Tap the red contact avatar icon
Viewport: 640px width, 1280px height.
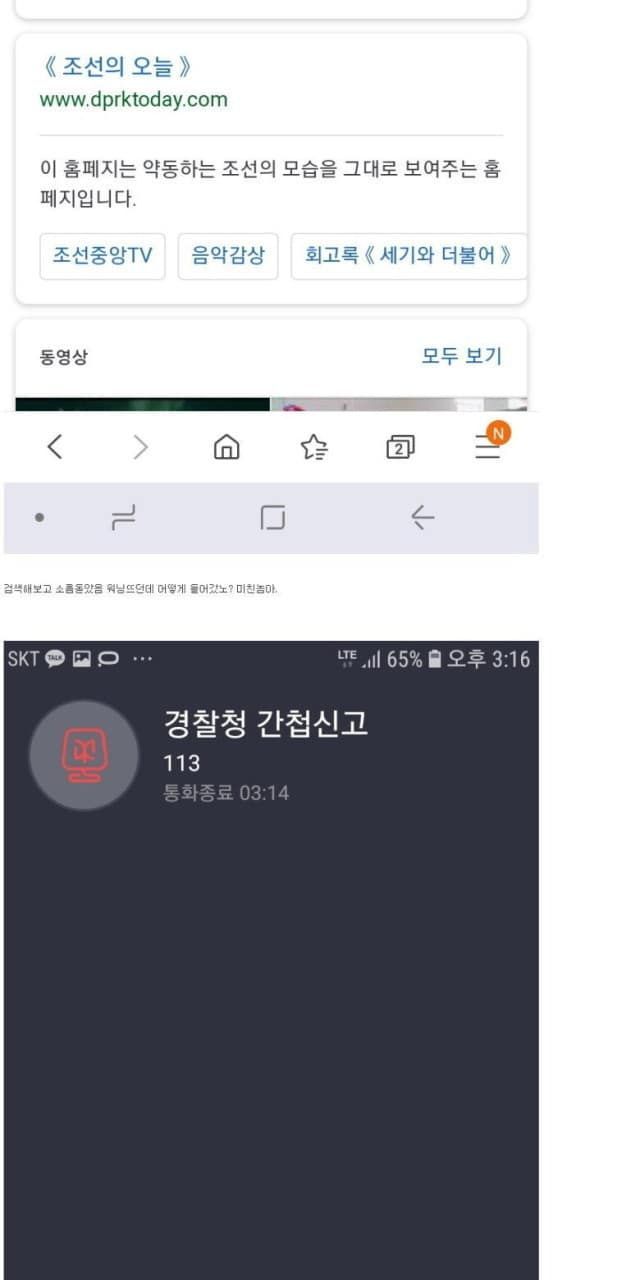point(84,755)
